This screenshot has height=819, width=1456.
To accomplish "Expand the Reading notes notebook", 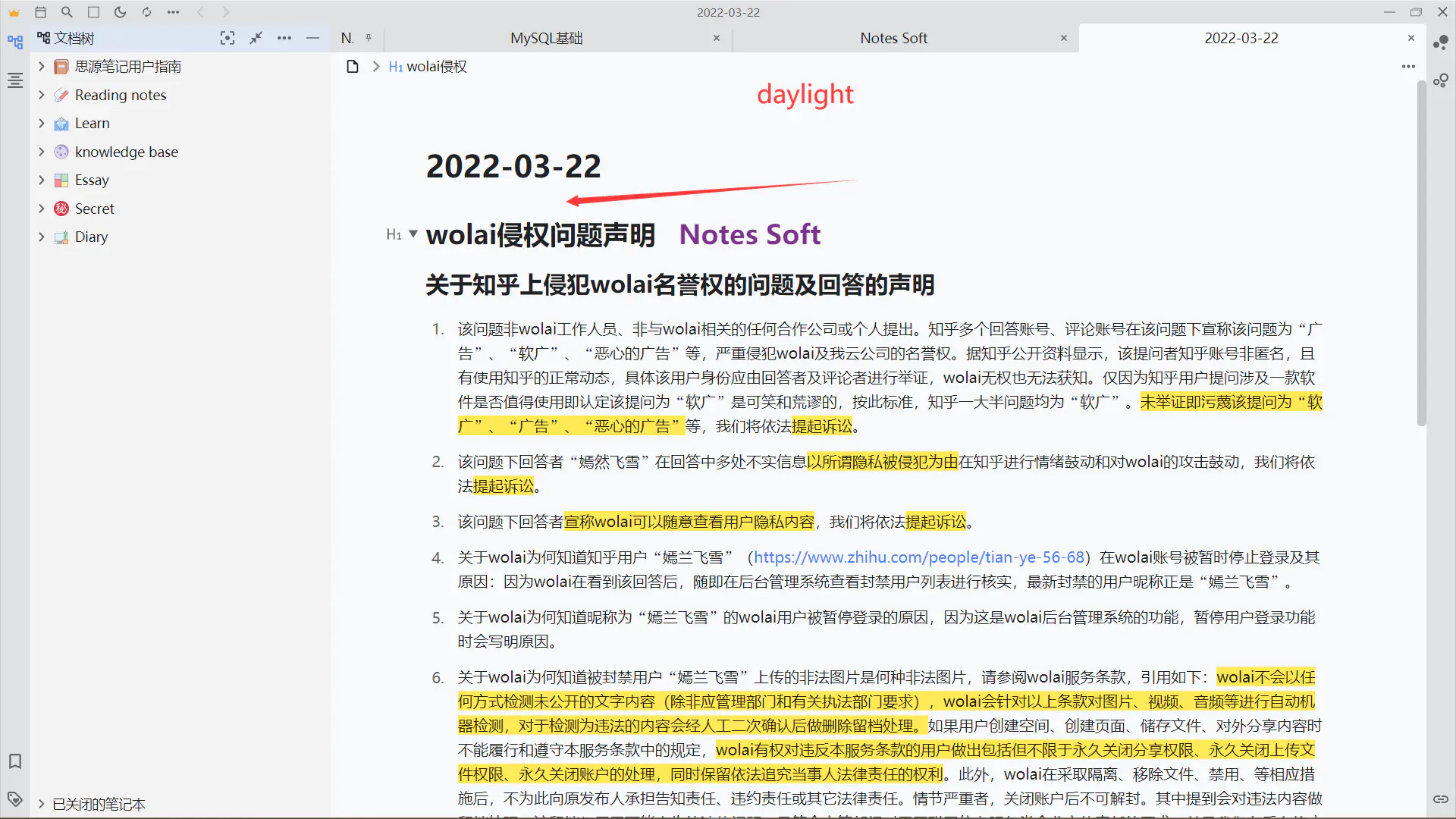I will click(42, 95).
